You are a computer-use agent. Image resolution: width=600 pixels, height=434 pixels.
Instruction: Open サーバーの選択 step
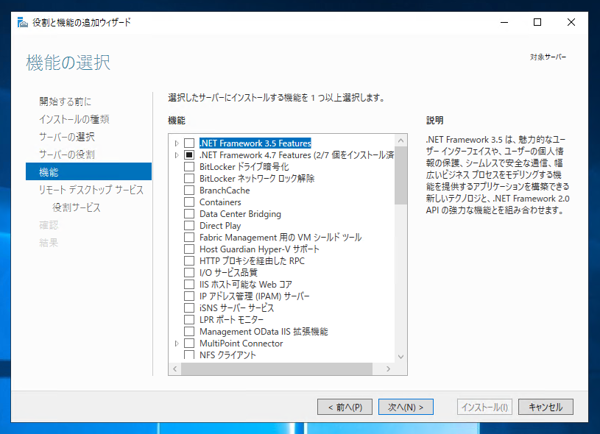click(x=67, y=137)
